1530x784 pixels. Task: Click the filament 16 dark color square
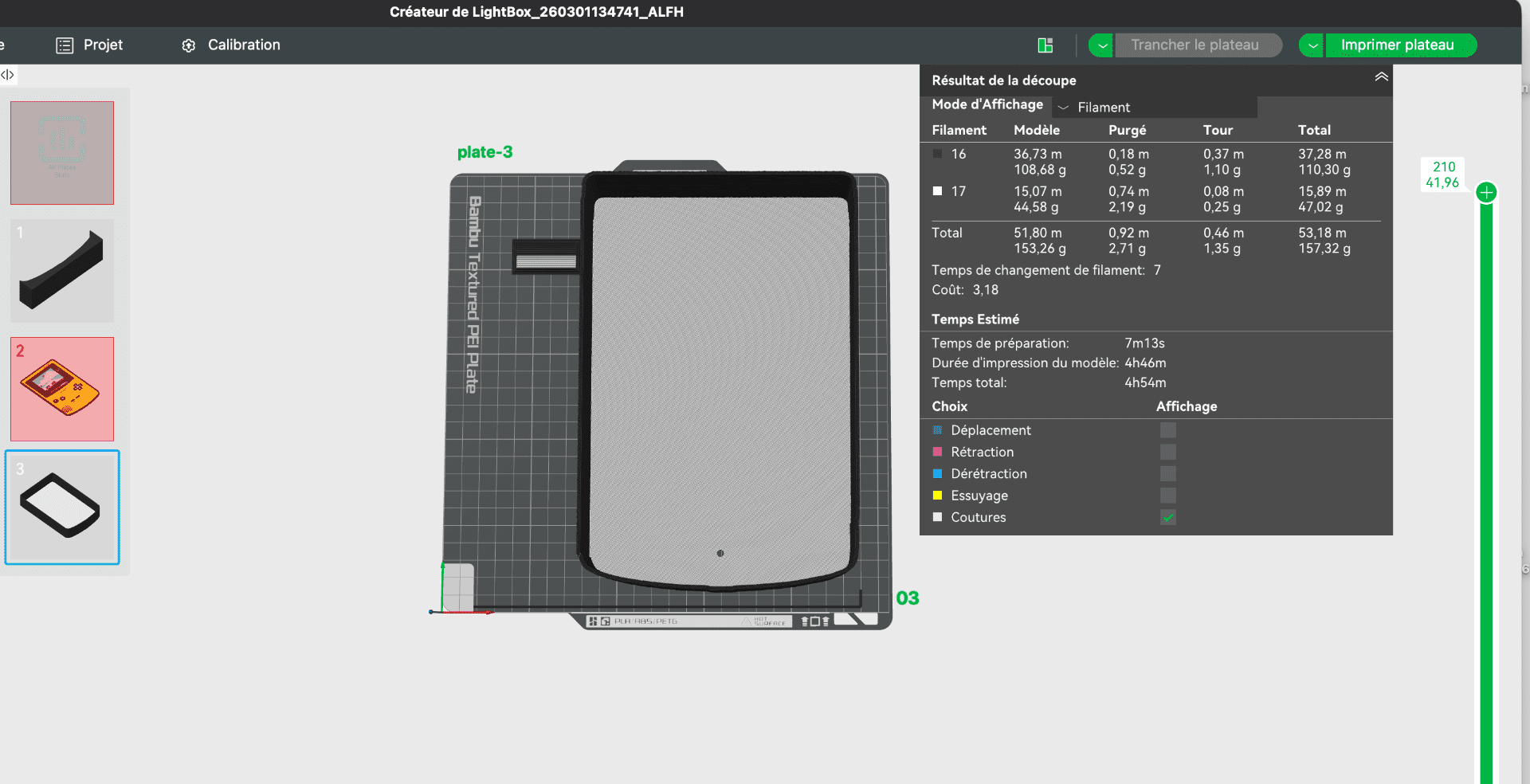[x=938, y=154]
